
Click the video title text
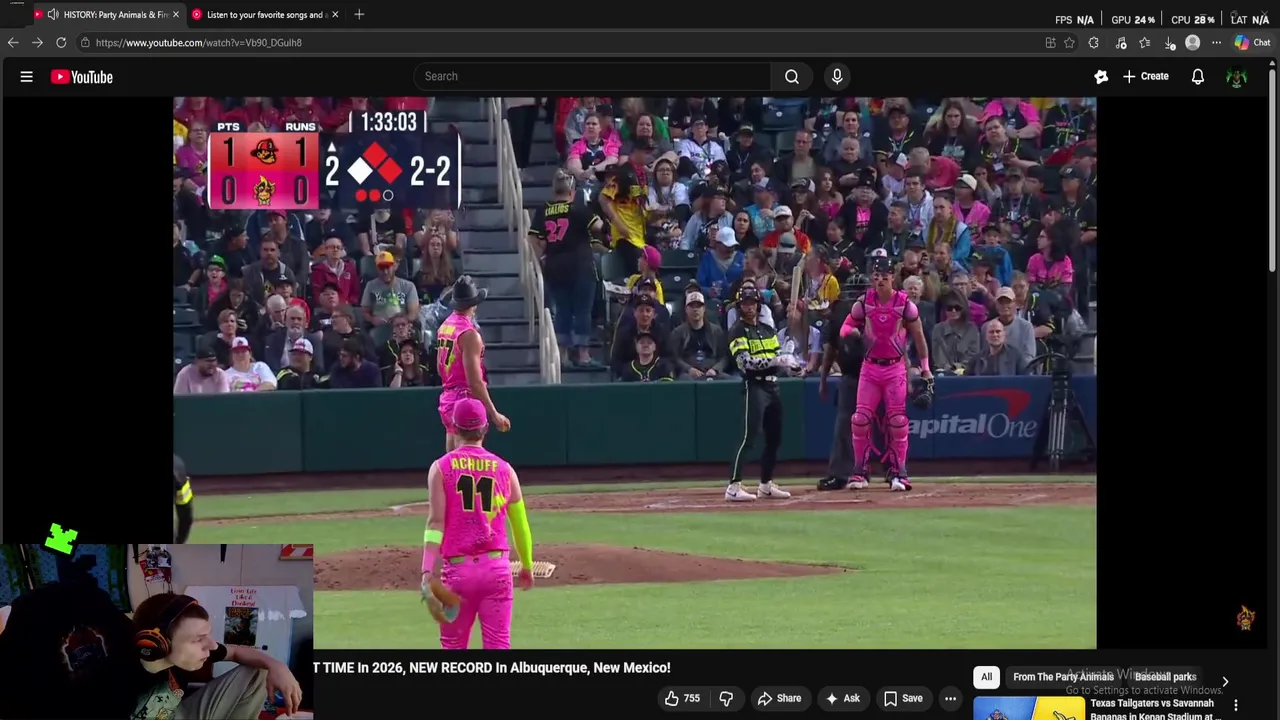491,667
